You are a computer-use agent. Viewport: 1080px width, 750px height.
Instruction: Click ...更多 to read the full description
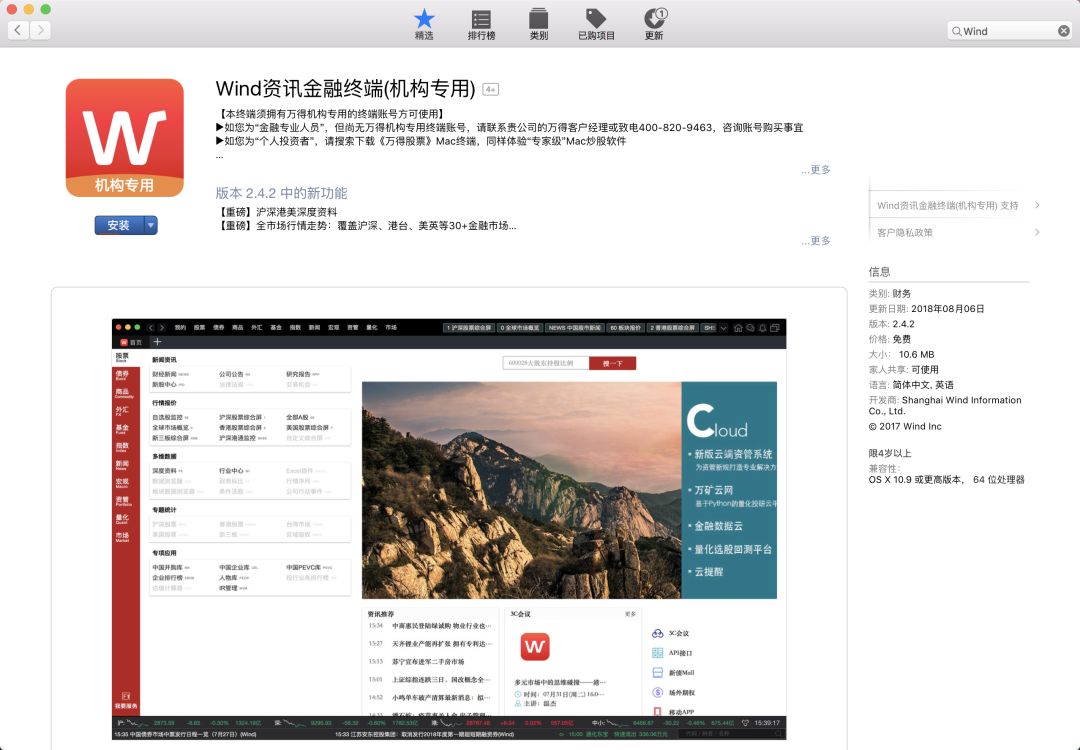[814, 170]
